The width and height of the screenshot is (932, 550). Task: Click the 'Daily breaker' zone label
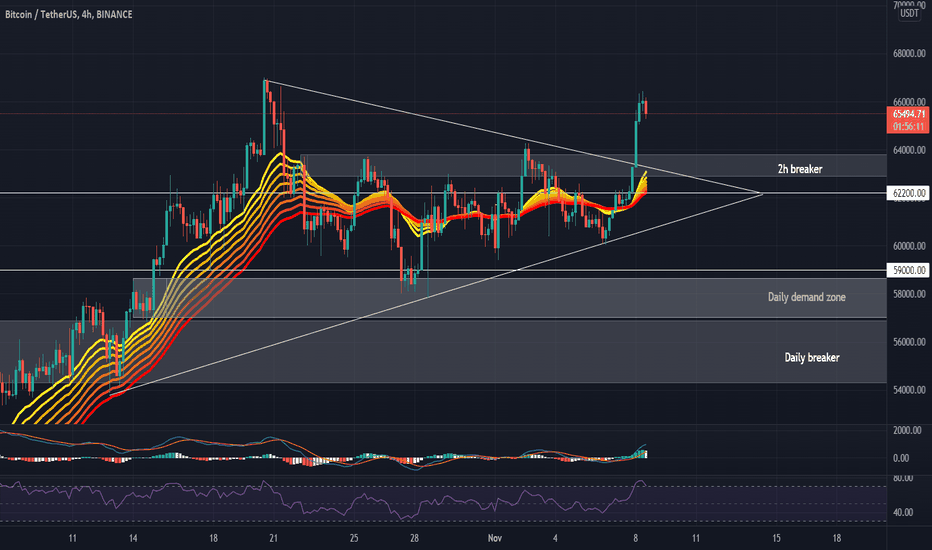tap(811, 357)
